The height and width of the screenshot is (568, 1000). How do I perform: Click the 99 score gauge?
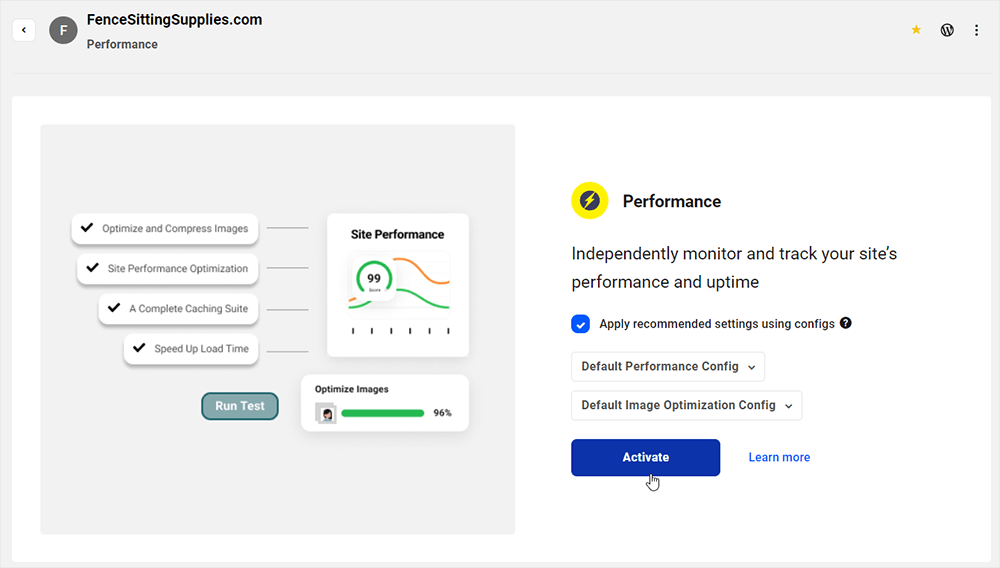(373, 280)
